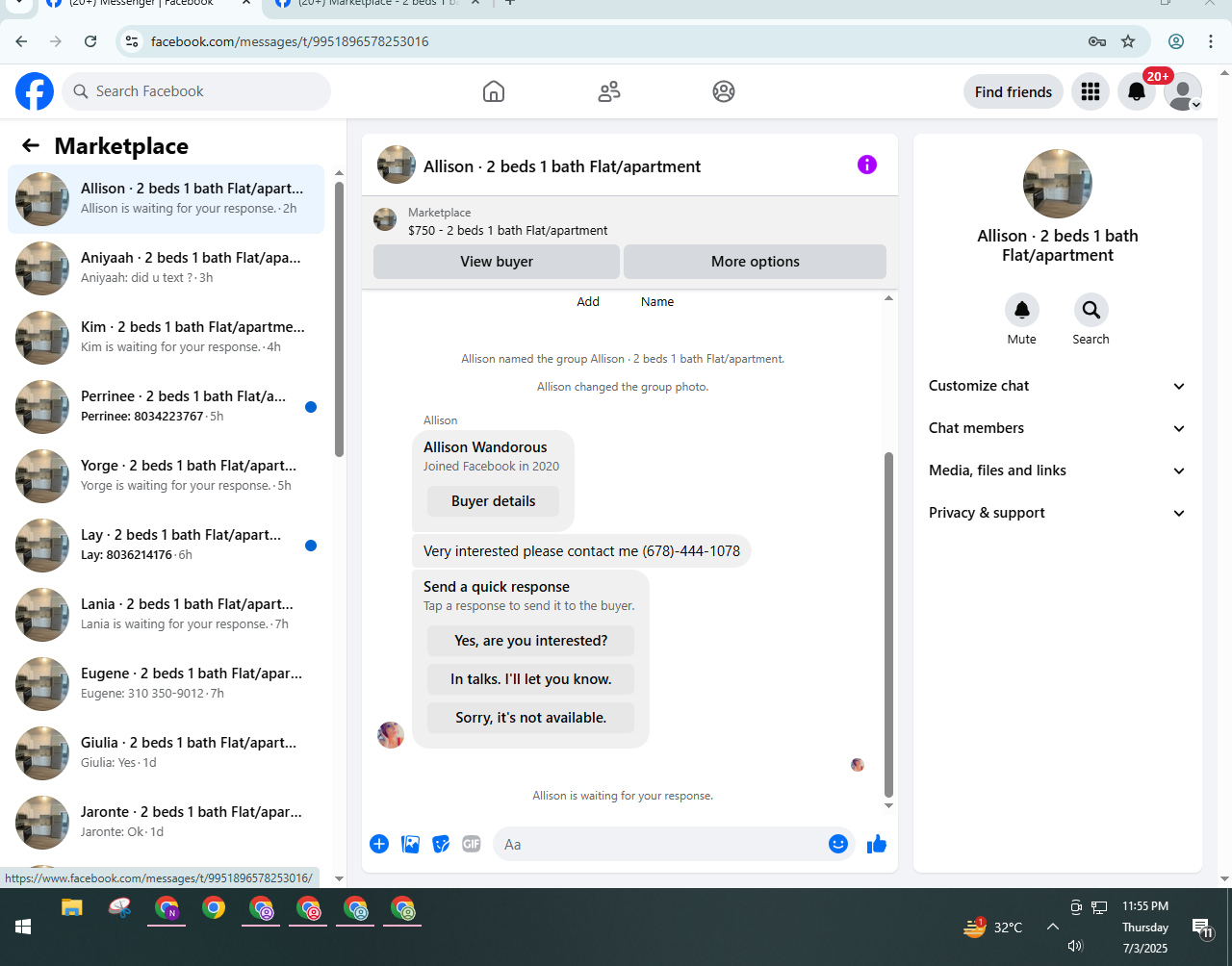Viewport: 1232px width, 966px height.
Task: Open Chrome password manager key icon
Action: click(x=1096, y=41)
